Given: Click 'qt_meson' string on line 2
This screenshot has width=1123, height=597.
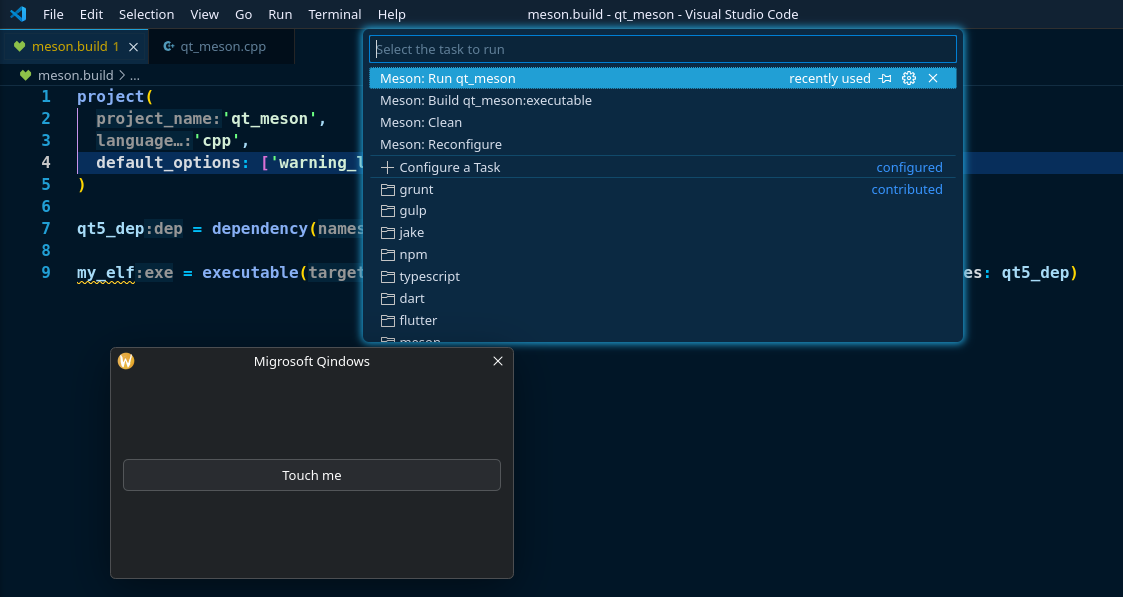Looking at the screenshot, I should pos(269,119).
